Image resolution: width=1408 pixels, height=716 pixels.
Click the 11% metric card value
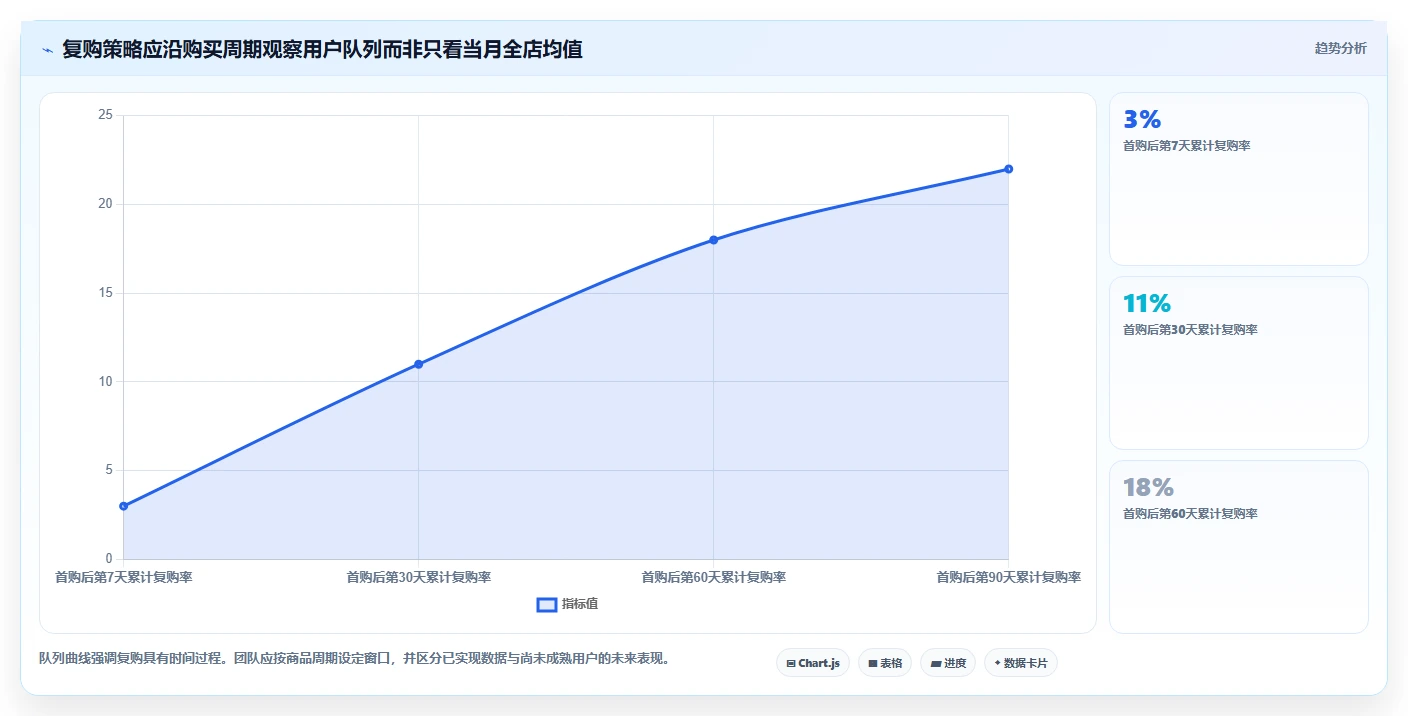tap(1147, 304)
